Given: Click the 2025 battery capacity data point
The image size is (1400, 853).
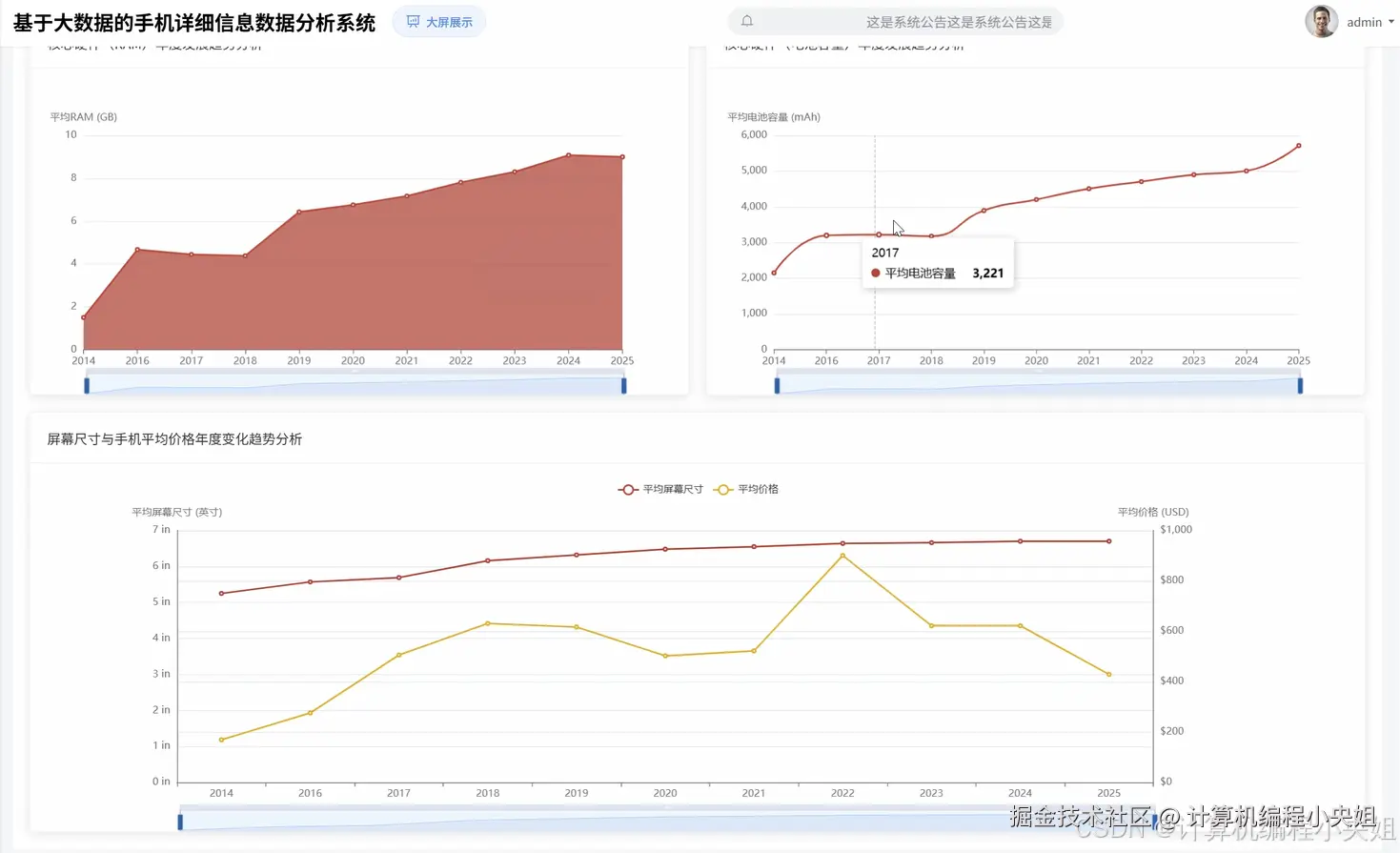Looking at the screenshot, I should pyautogui.click(x=1298, y=146).
